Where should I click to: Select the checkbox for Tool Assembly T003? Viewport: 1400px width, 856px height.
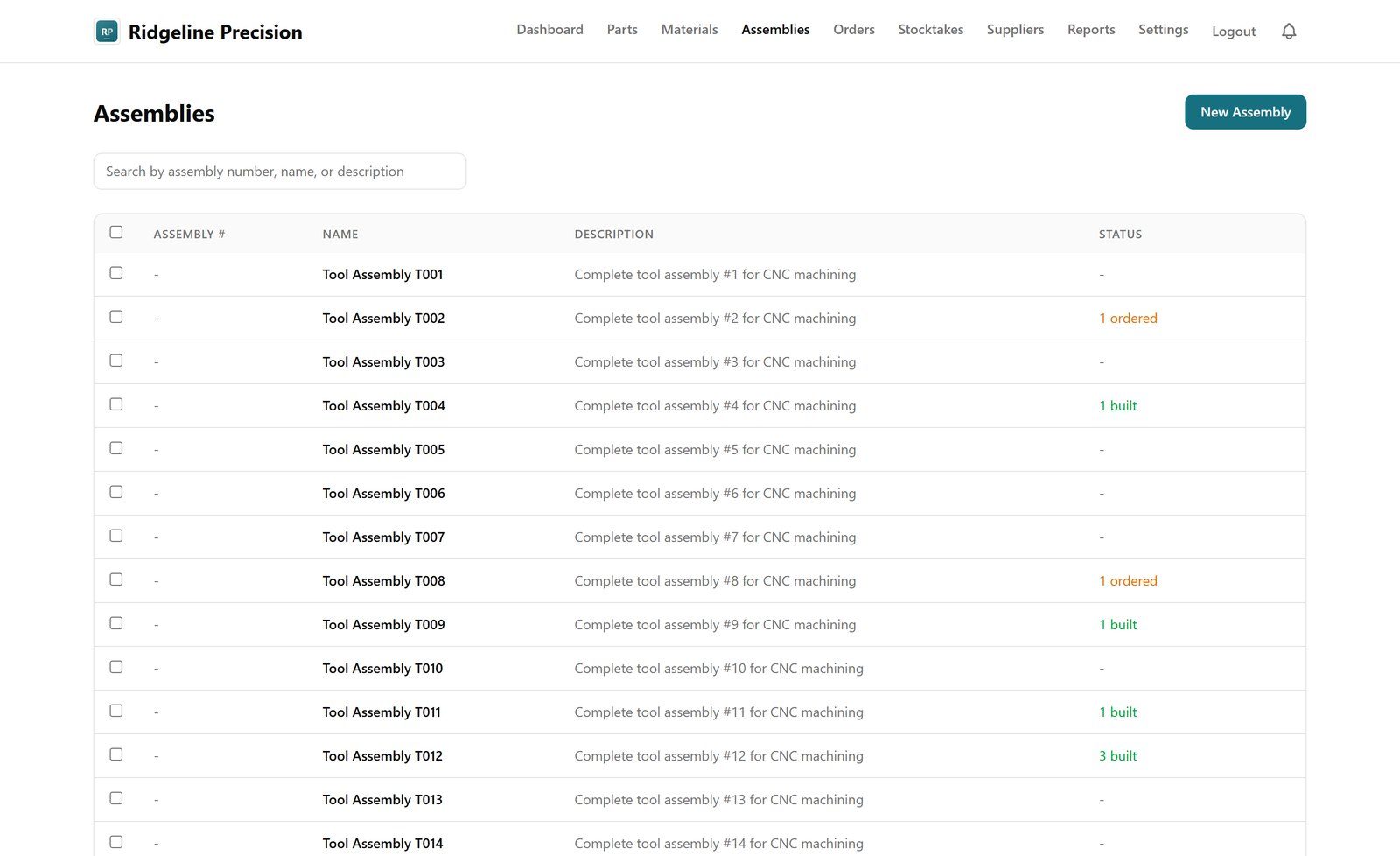pyautogui.click(x=116, y=361)
